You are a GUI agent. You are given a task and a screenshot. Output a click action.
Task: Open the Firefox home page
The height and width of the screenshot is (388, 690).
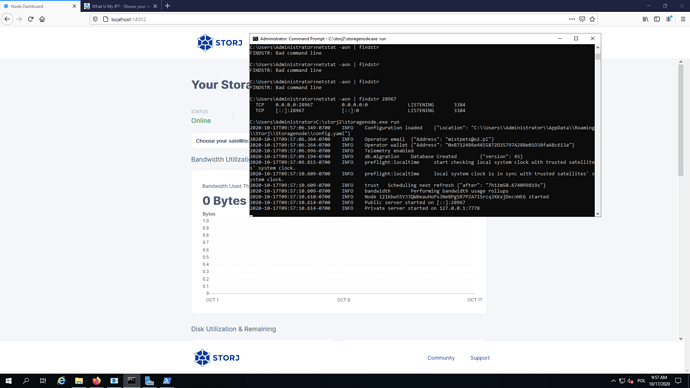[x=42, y=19]
